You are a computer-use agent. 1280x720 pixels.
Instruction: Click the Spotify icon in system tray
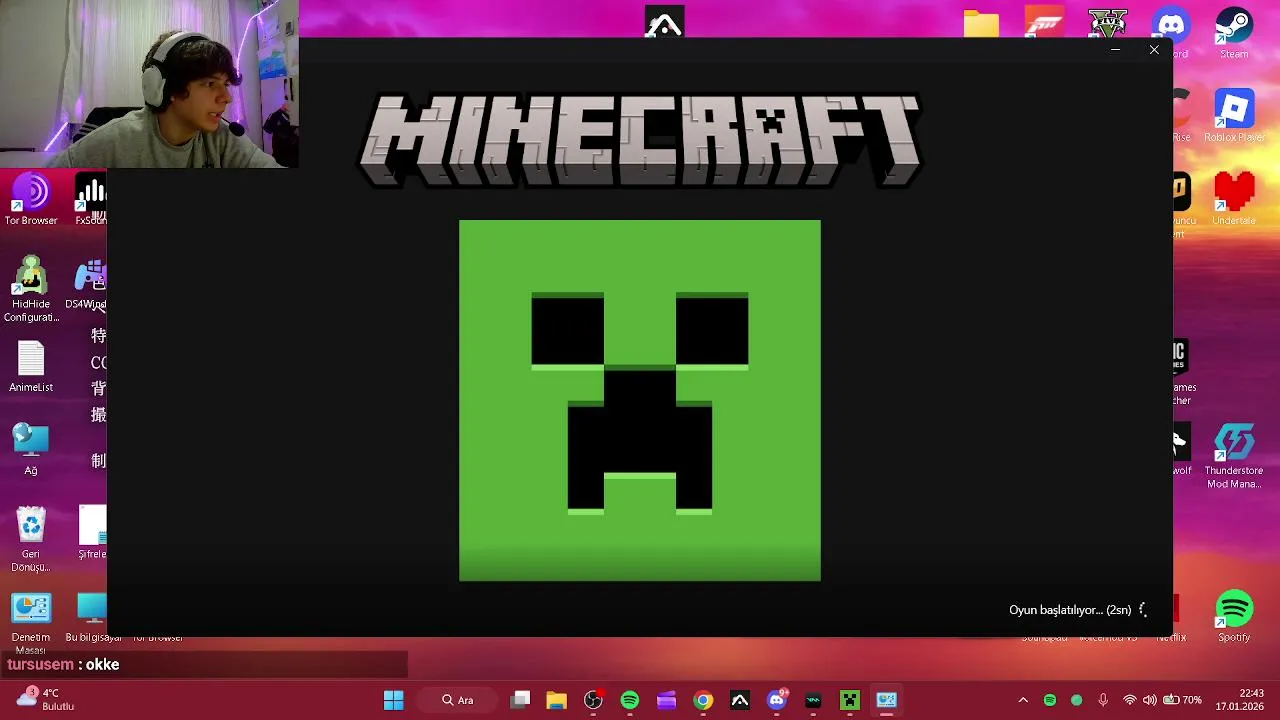click(1050, 700)
